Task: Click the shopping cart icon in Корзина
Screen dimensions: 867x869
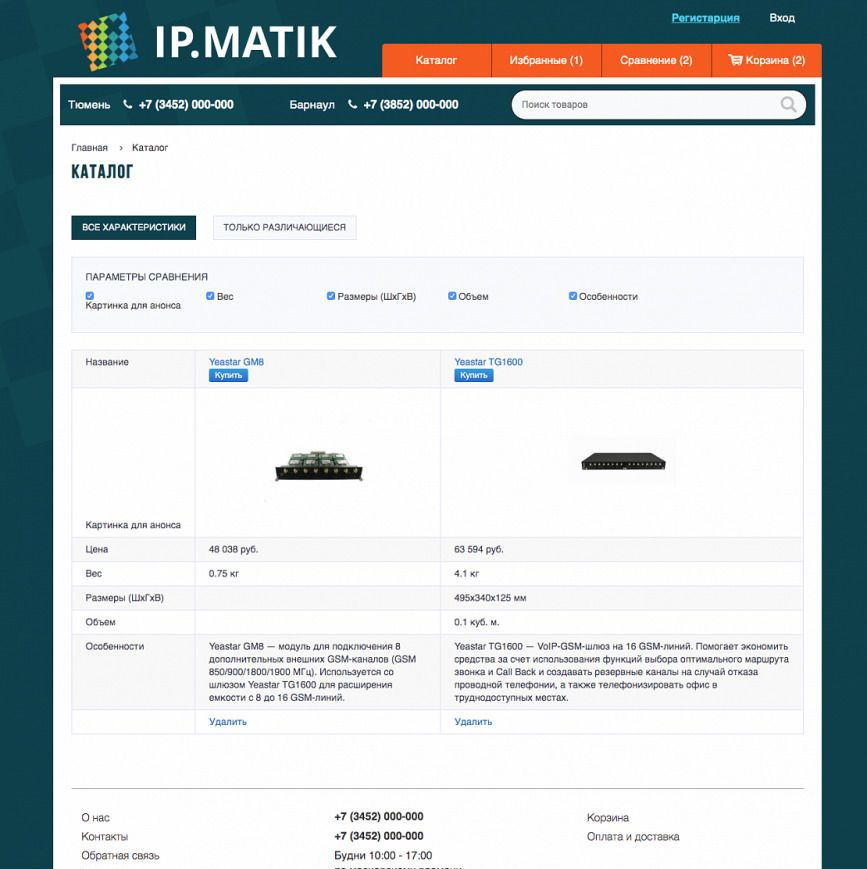Action: (x=735, y=60)
